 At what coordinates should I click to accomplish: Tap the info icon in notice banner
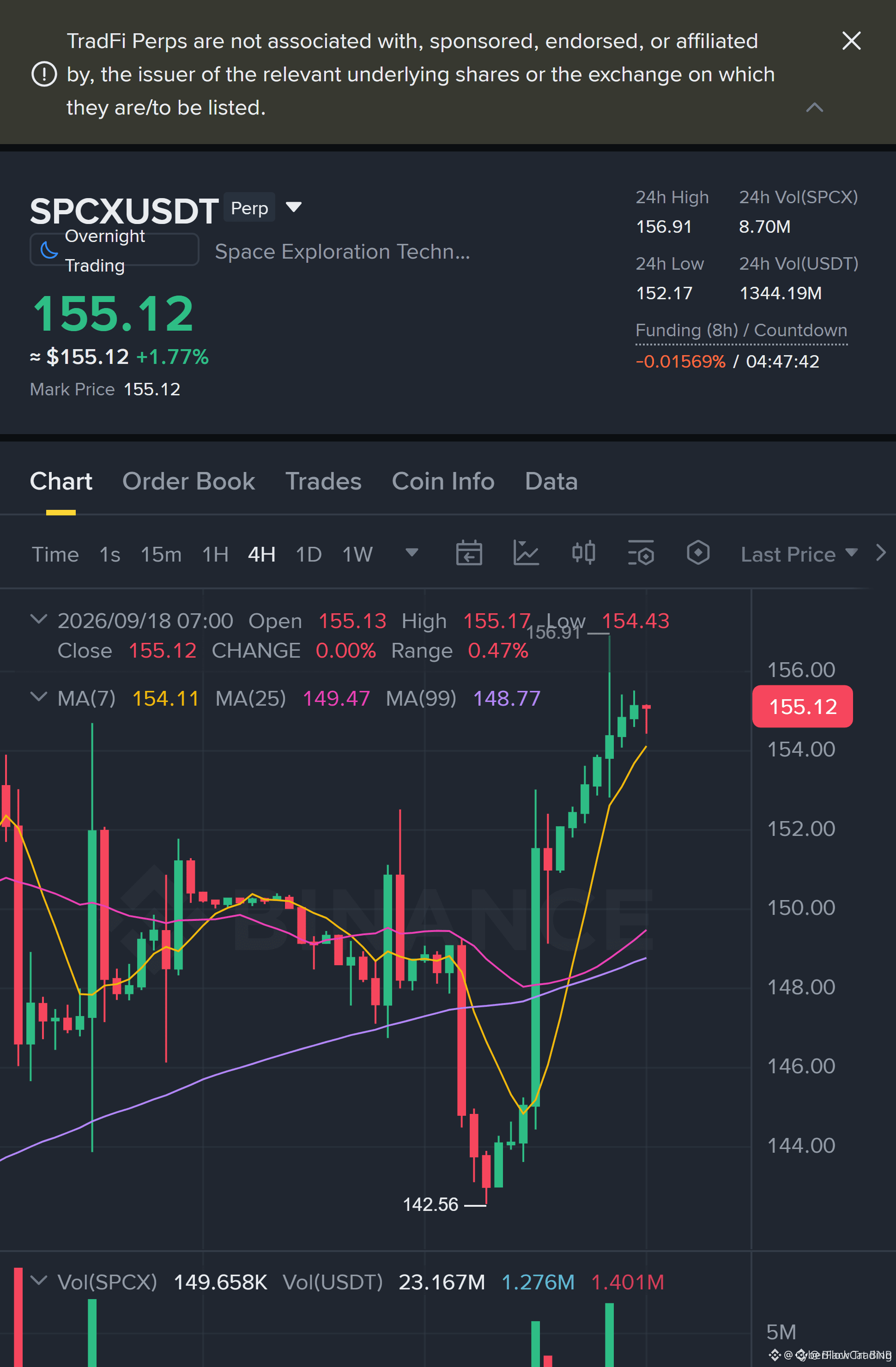coord(44,74)
